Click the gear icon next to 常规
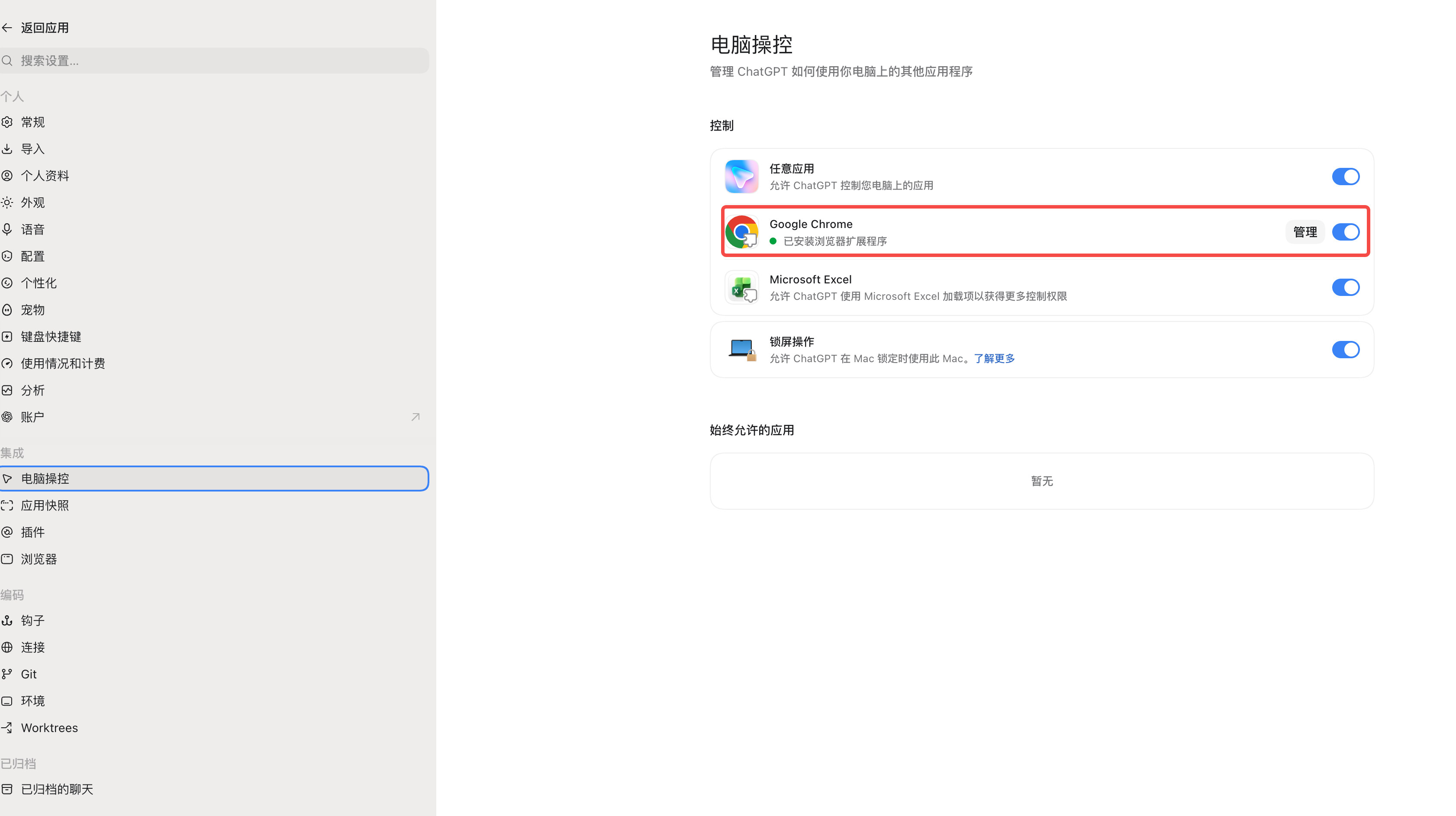This screenshot has height=816, width=1456. [x=7, y=122]
